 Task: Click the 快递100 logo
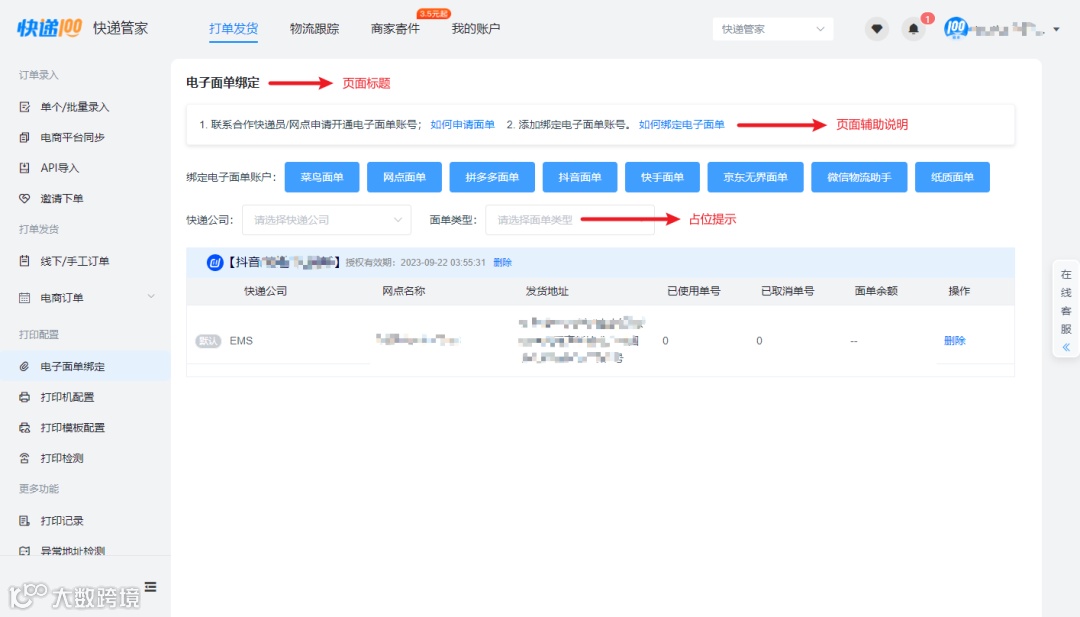(50, 28)
